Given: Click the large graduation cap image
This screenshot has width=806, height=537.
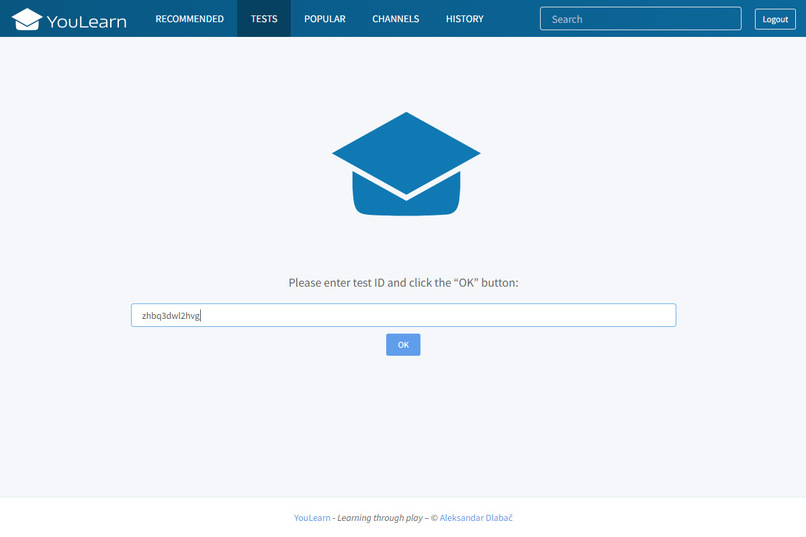Looking at the screenshot, I should coord(406,163).
